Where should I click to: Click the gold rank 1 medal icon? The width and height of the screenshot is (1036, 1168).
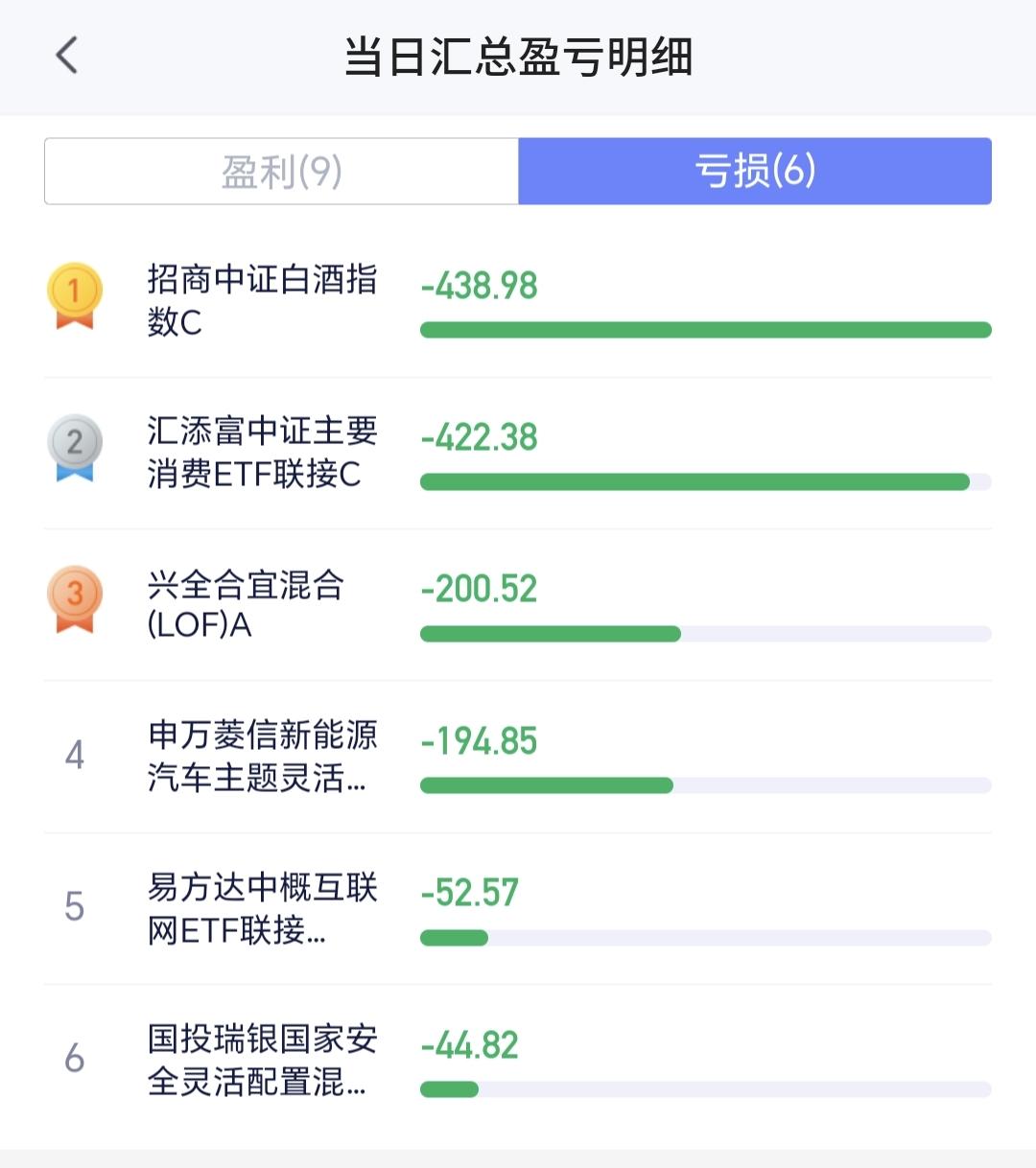coord(75,295)
